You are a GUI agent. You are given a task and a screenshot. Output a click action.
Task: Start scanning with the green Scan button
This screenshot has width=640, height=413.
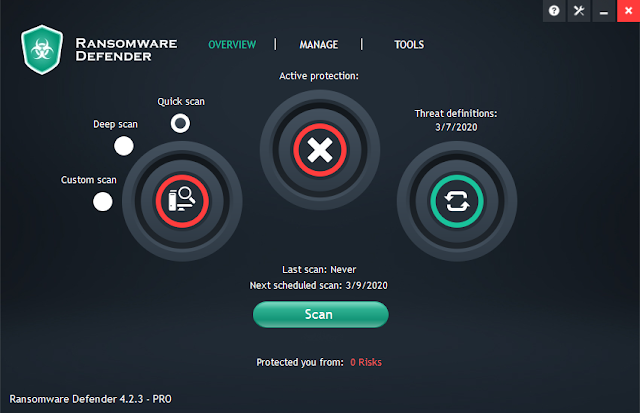point(320,314)
